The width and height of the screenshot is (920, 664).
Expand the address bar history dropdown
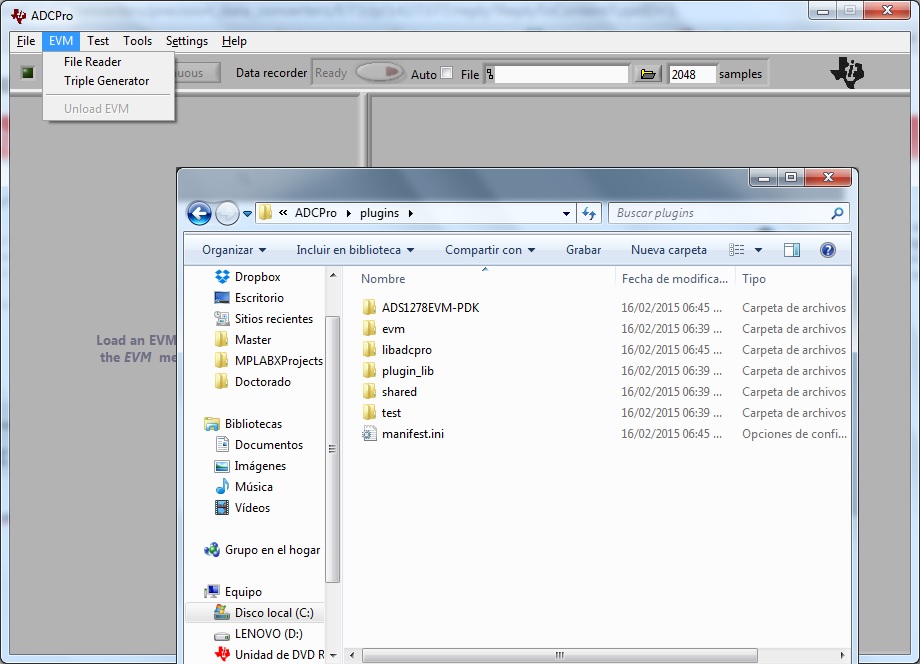coord(566,214)
